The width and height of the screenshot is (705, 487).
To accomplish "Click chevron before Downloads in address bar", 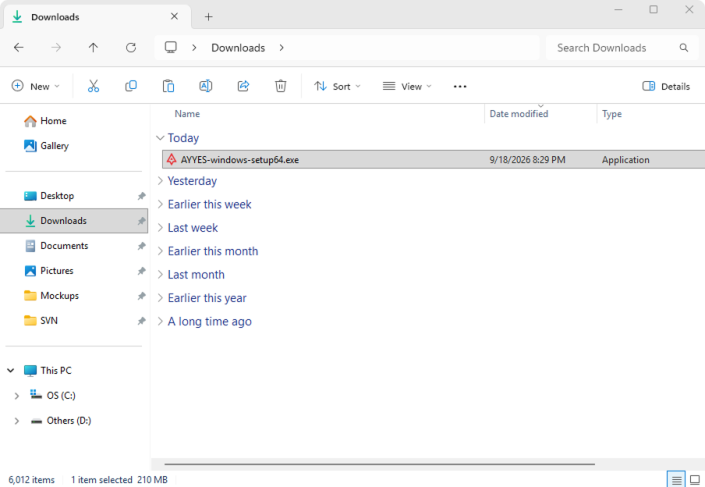I will (x=194, y=47).
